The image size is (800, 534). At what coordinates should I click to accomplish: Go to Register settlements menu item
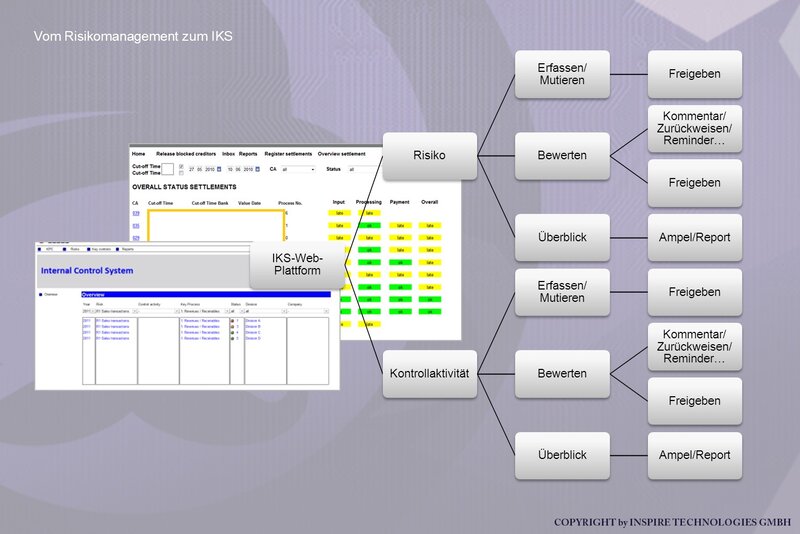point(288,154)
